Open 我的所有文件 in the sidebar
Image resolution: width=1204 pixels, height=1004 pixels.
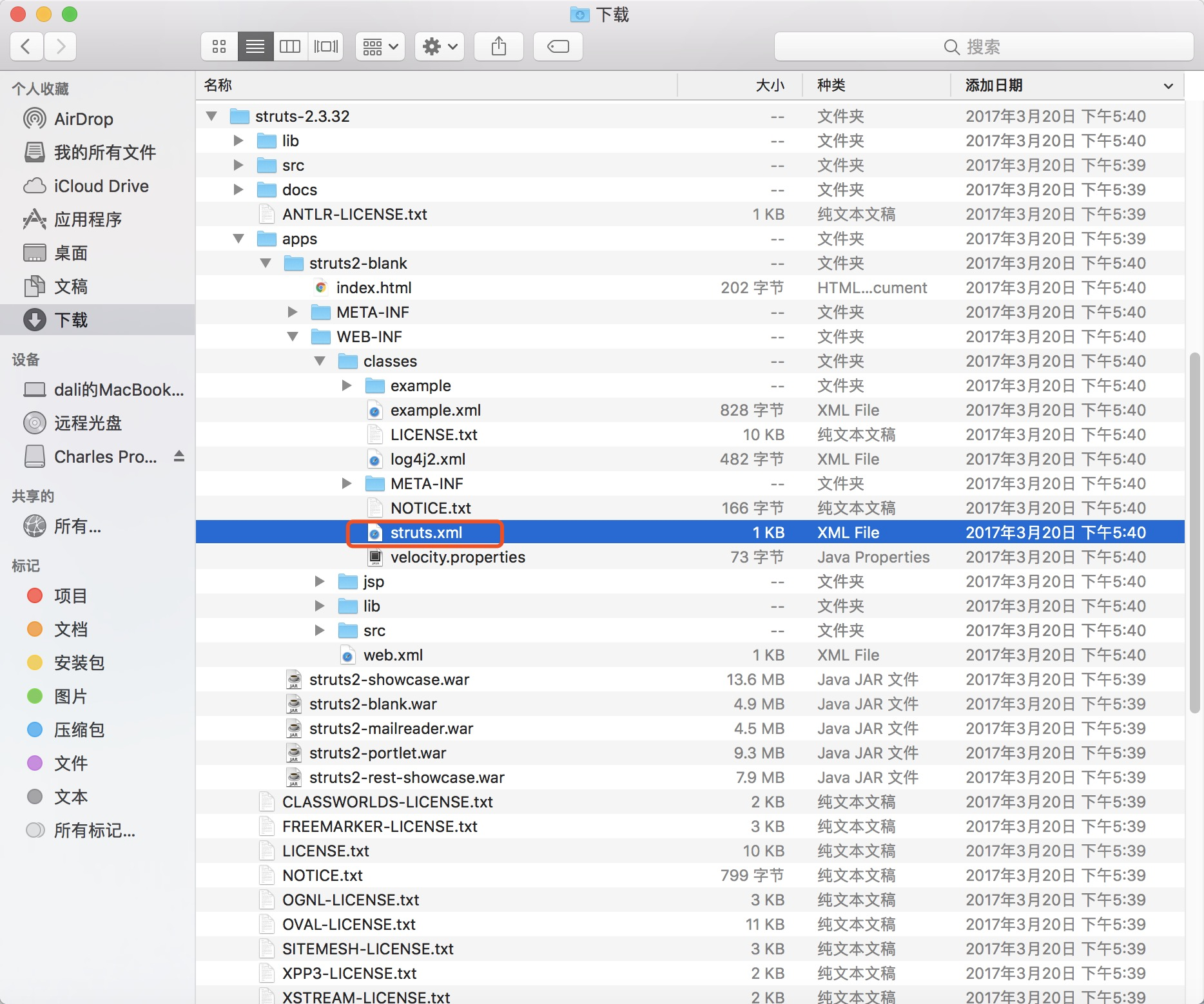[x=97, y=153]
